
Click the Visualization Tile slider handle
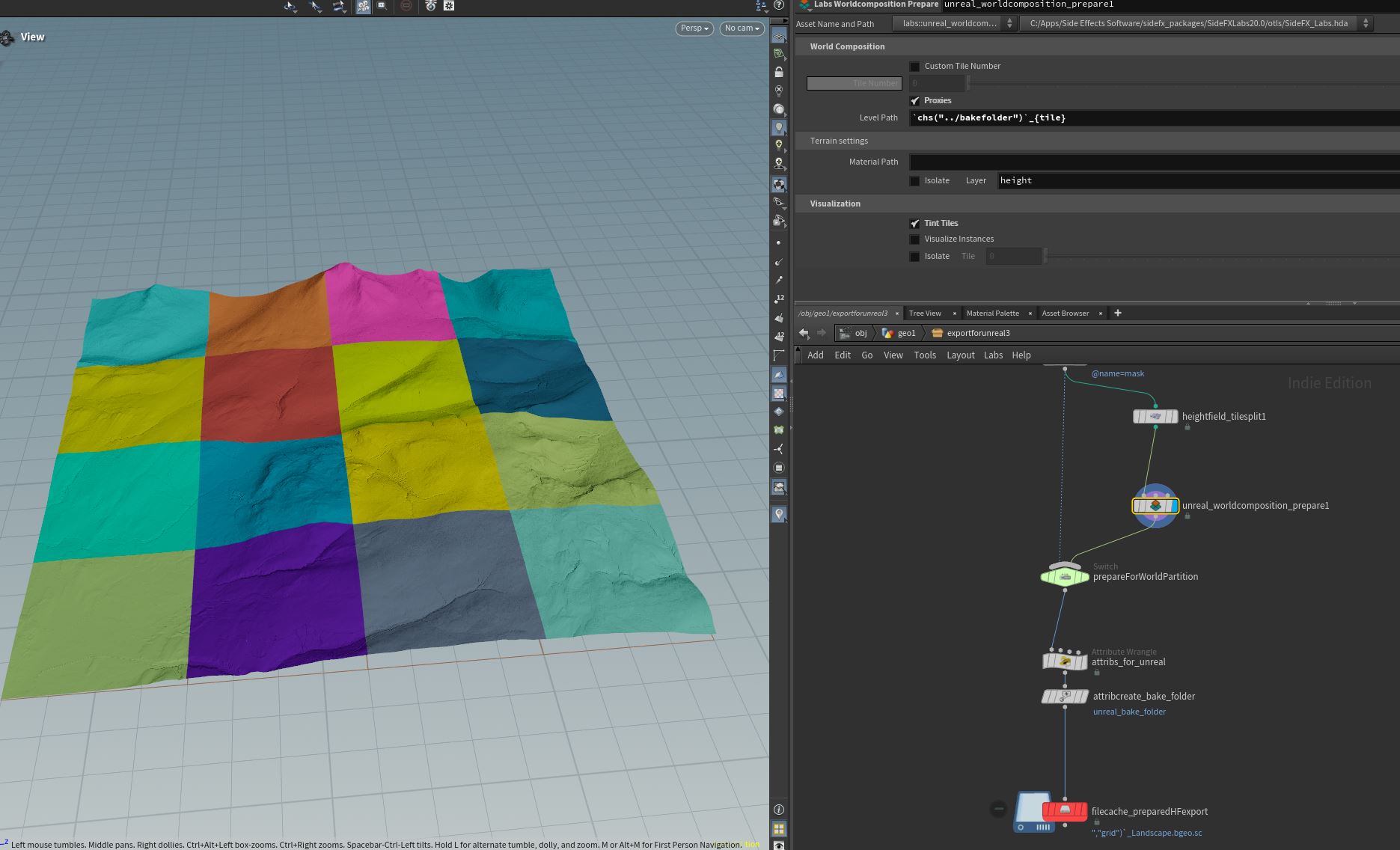[1046, 257]
